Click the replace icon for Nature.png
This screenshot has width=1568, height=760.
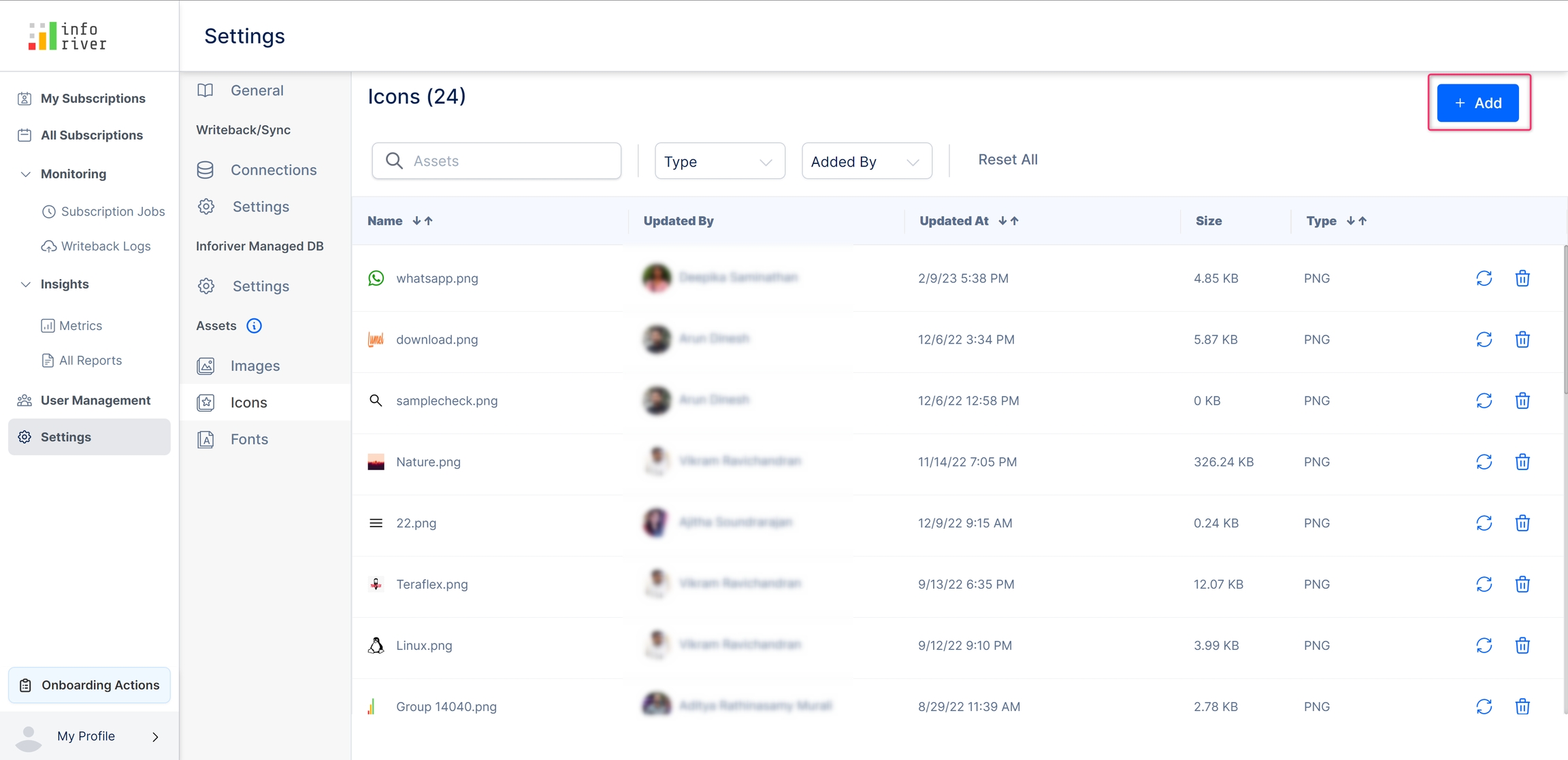click(1484, 462)
